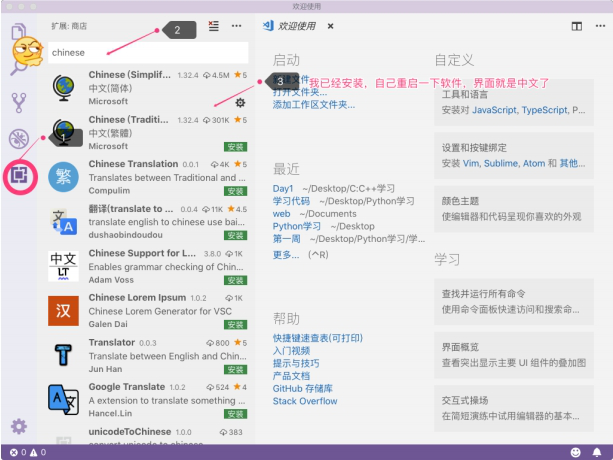Viewport: 613px width, 460px height.
Task: Open Stack Overflow help link
Action: pos(305,401)
